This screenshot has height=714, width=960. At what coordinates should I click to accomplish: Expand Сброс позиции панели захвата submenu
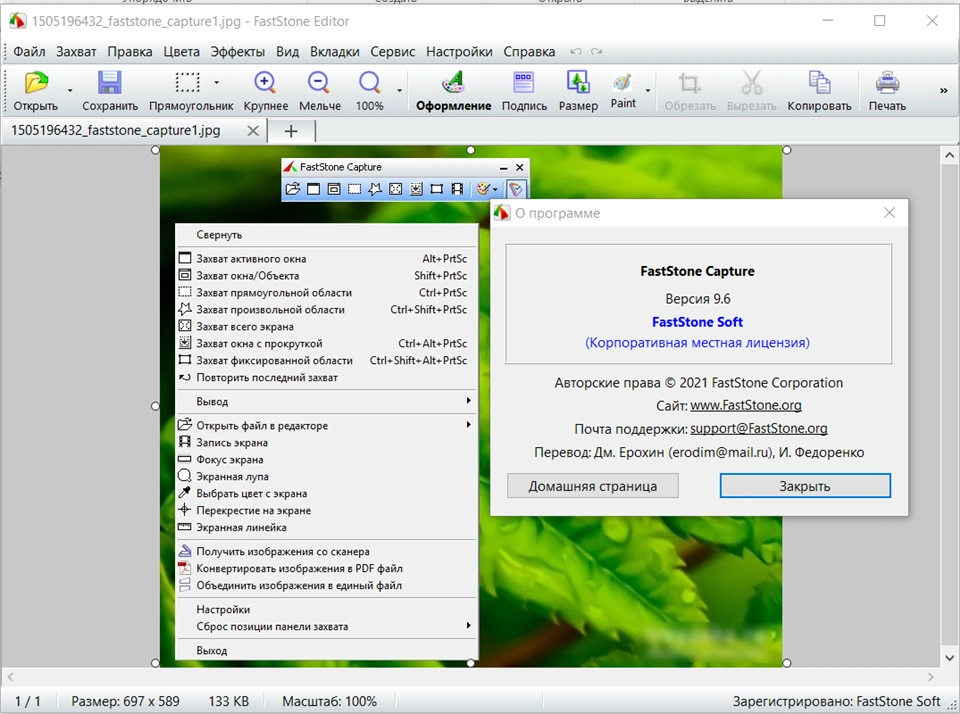[x=468, y=625]
